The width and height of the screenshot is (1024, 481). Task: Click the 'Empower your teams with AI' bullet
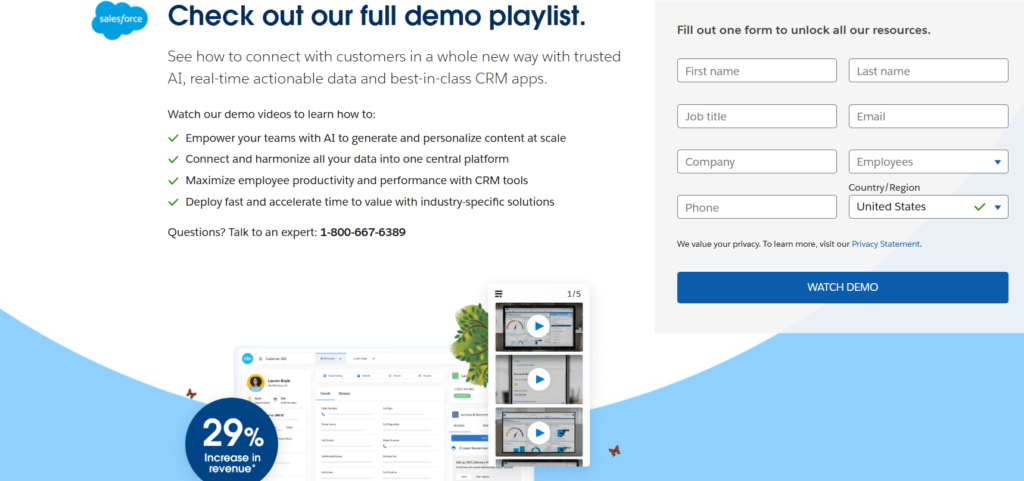tap(367, 138)
